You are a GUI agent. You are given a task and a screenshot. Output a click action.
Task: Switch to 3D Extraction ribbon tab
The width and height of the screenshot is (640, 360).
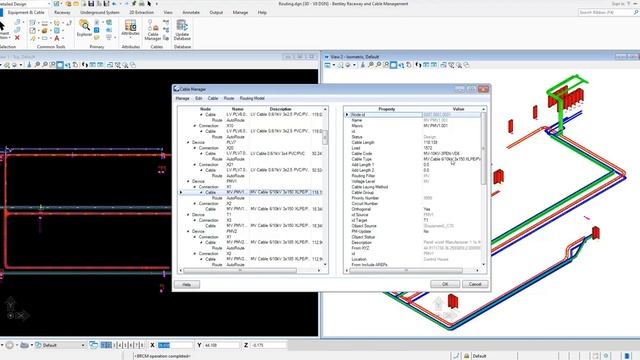[141, 13]
